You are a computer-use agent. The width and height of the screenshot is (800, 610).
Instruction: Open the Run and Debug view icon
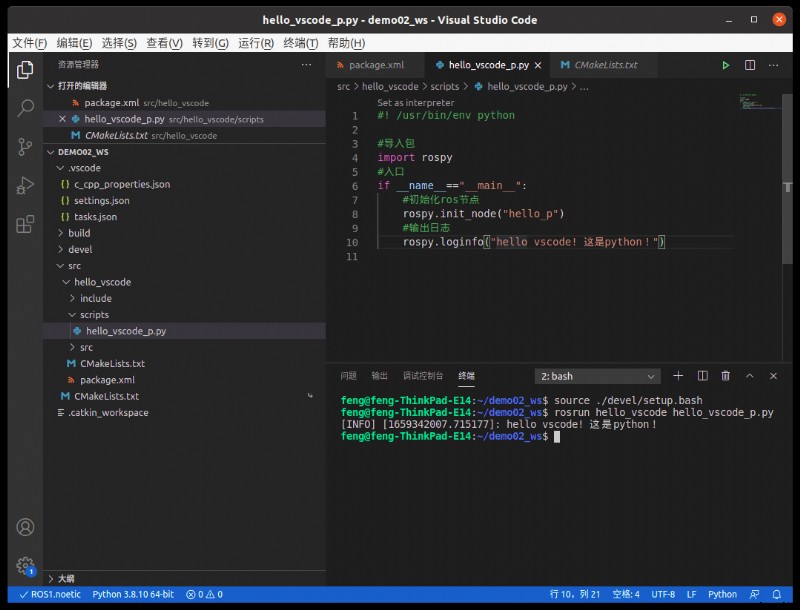(25, 186)
